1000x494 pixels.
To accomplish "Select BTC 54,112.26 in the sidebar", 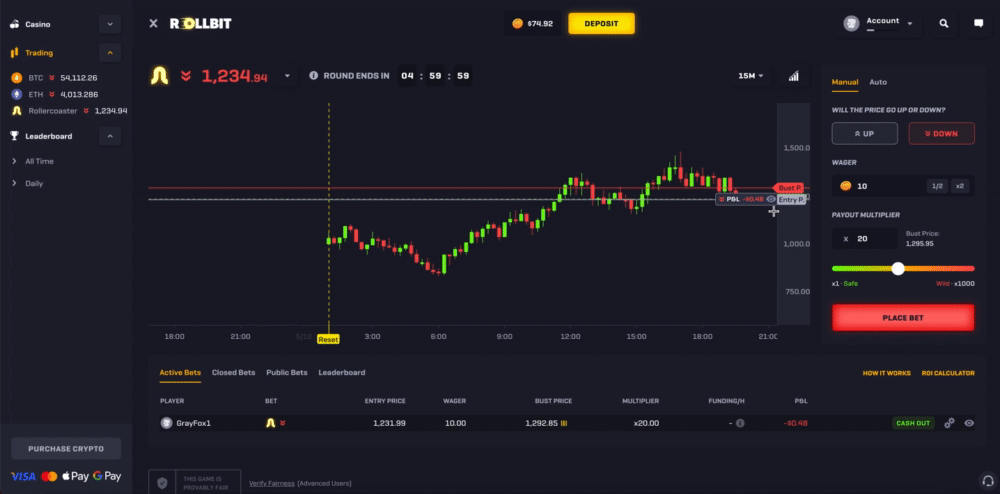I will 54,78.
